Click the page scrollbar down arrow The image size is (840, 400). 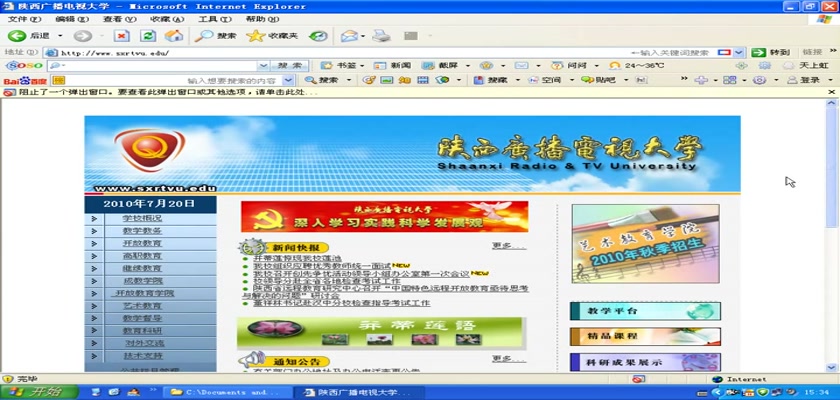coord(831,367)
